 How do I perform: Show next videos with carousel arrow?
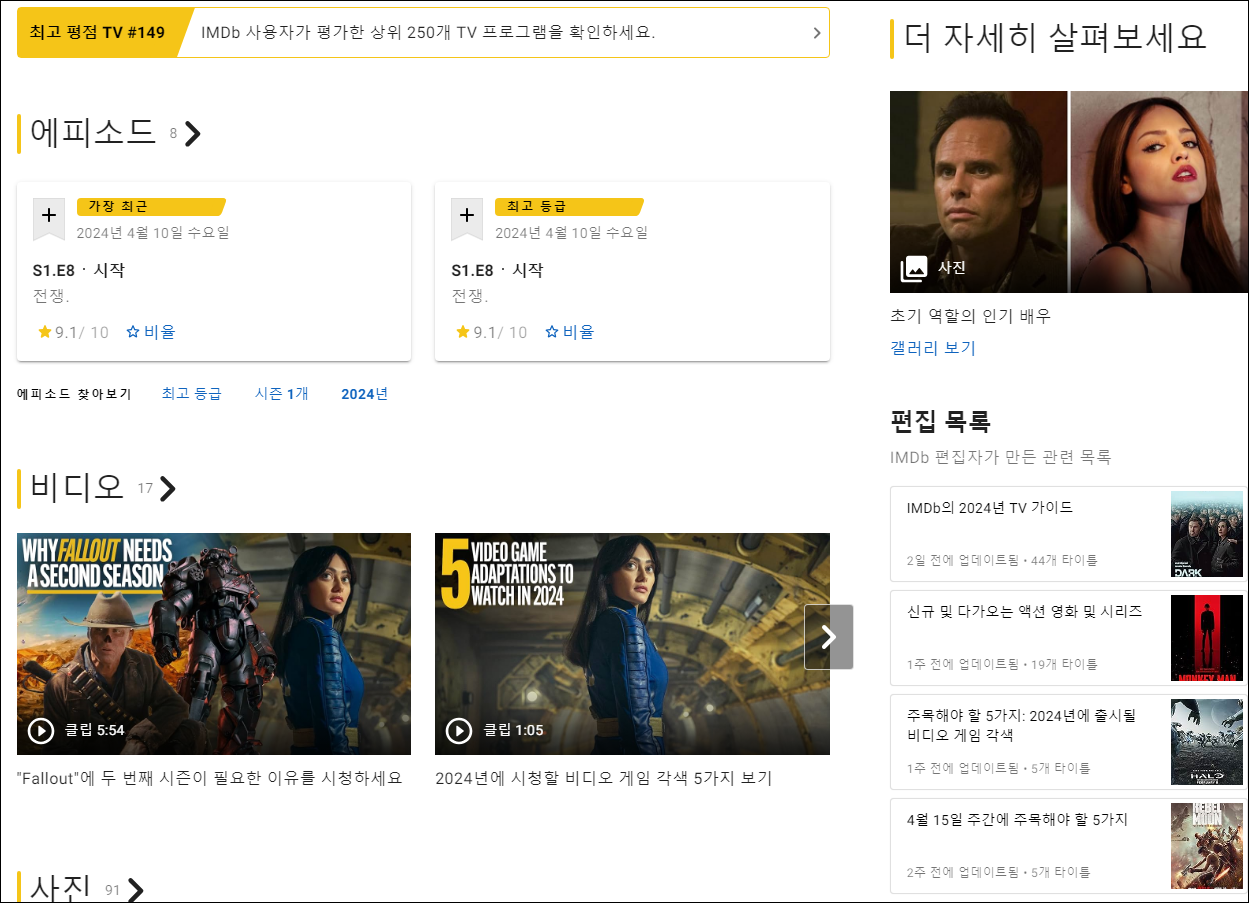pyautogui.click(x=828, y=637)
